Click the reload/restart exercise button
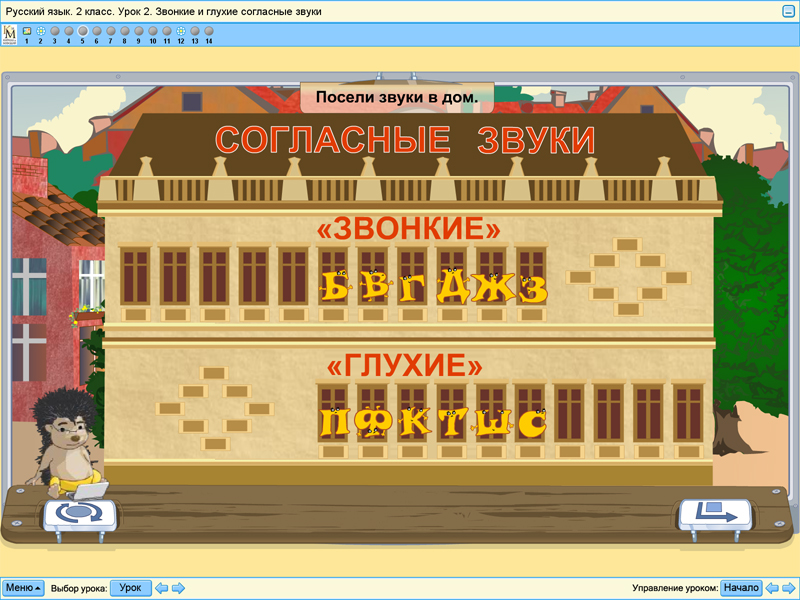Viewport: 800px width, 600px height. (x=78, y=513)
